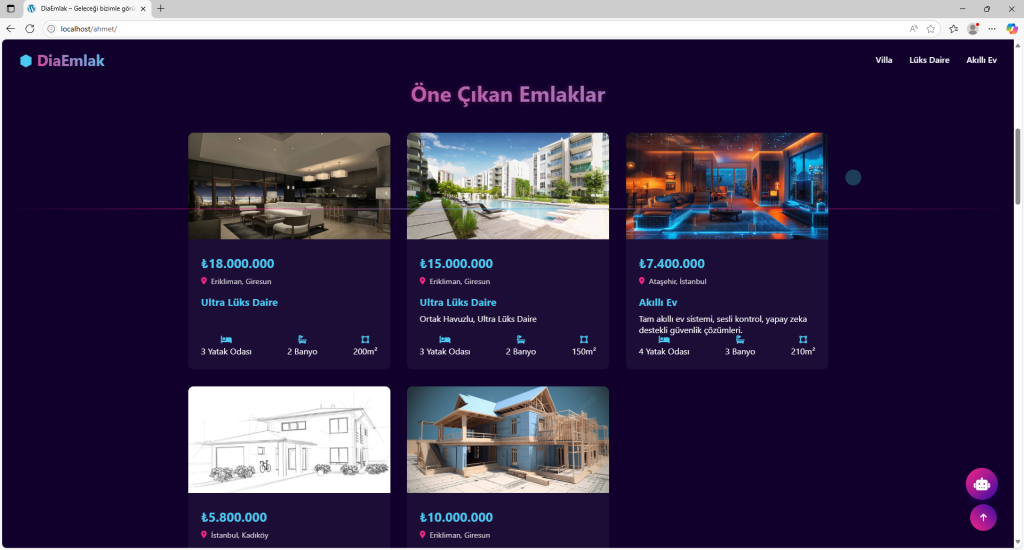Click the 3 Banyo text
Viewport: 1024px width, 550px height.
pos(740,351)
